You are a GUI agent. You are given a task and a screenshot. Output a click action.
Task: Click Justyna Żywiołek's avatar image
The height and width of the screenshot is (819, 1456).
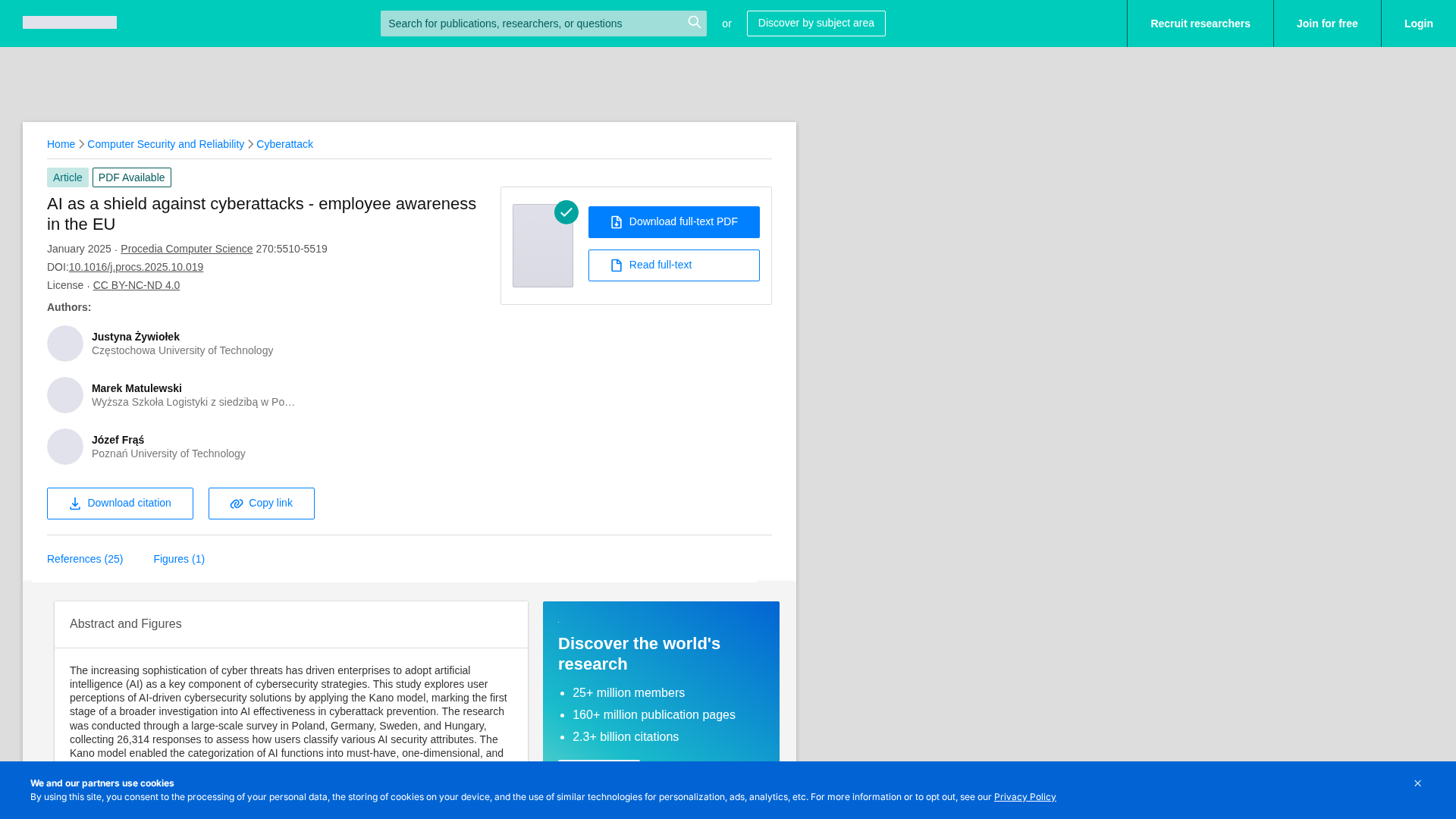pyautogui.click(x=65, y=344)
